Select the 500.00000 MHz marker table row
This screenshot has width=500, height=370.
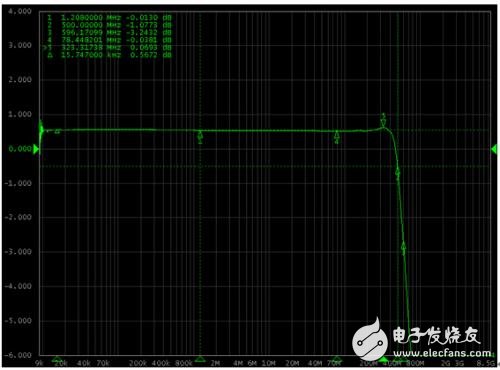pos(109,25)
